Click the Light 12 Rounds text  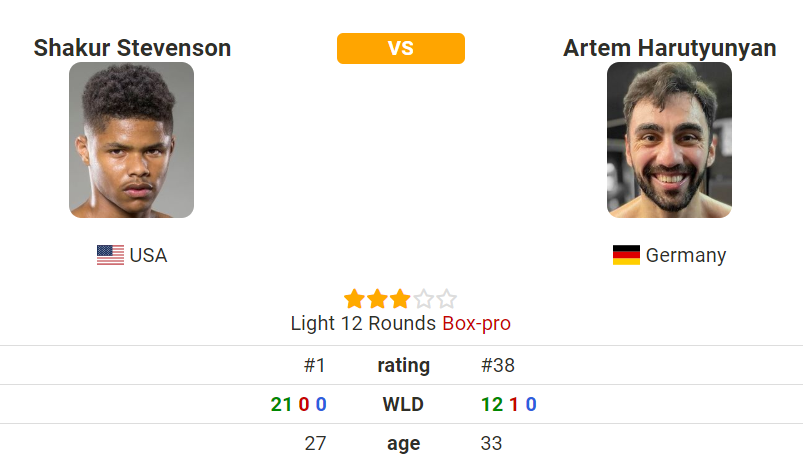pyautogui.click(x=363, y=324)
